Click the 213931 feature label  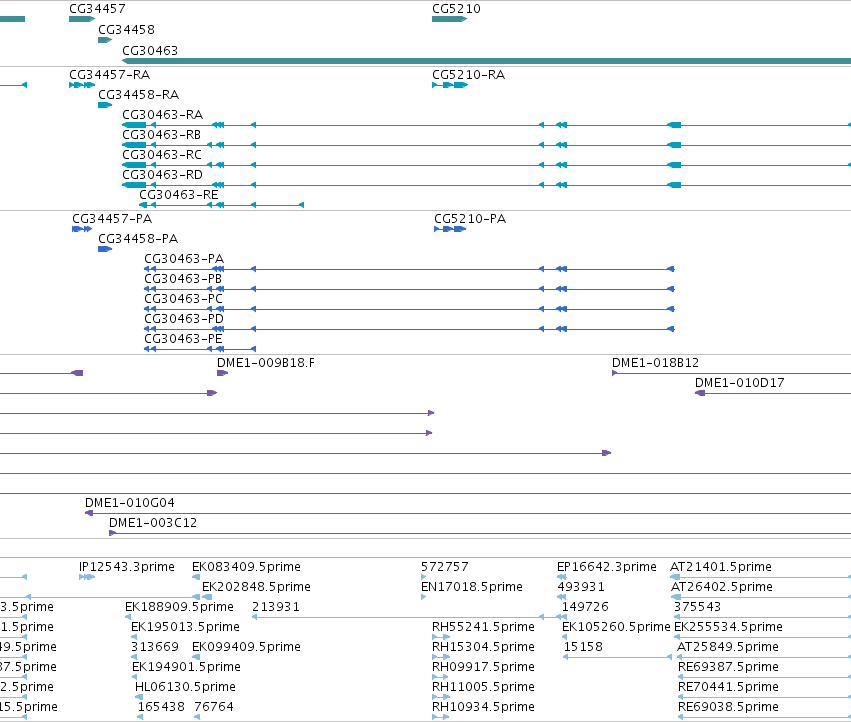[x=276, y=607]
